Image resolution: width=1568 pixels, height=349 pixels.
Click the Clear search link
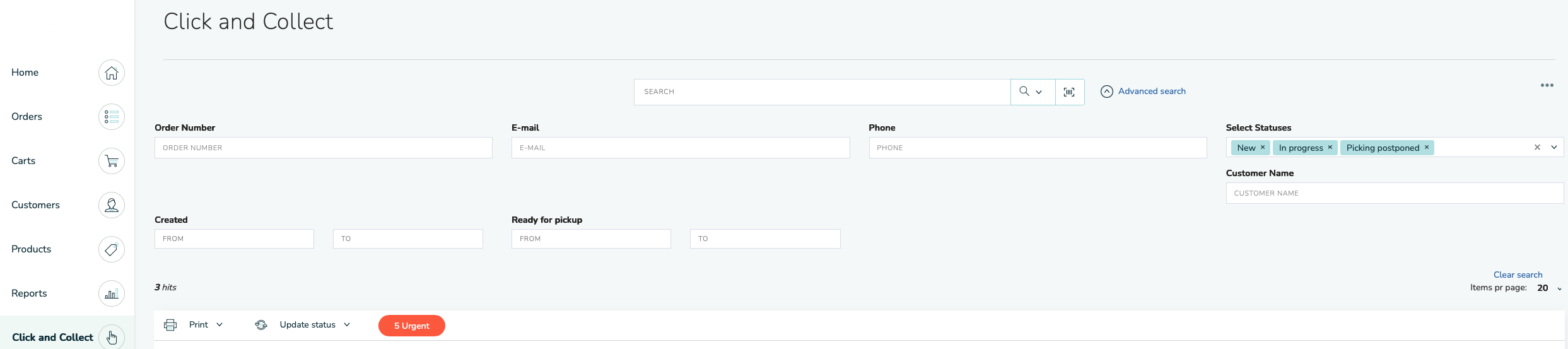click(x=1518, y=275)
